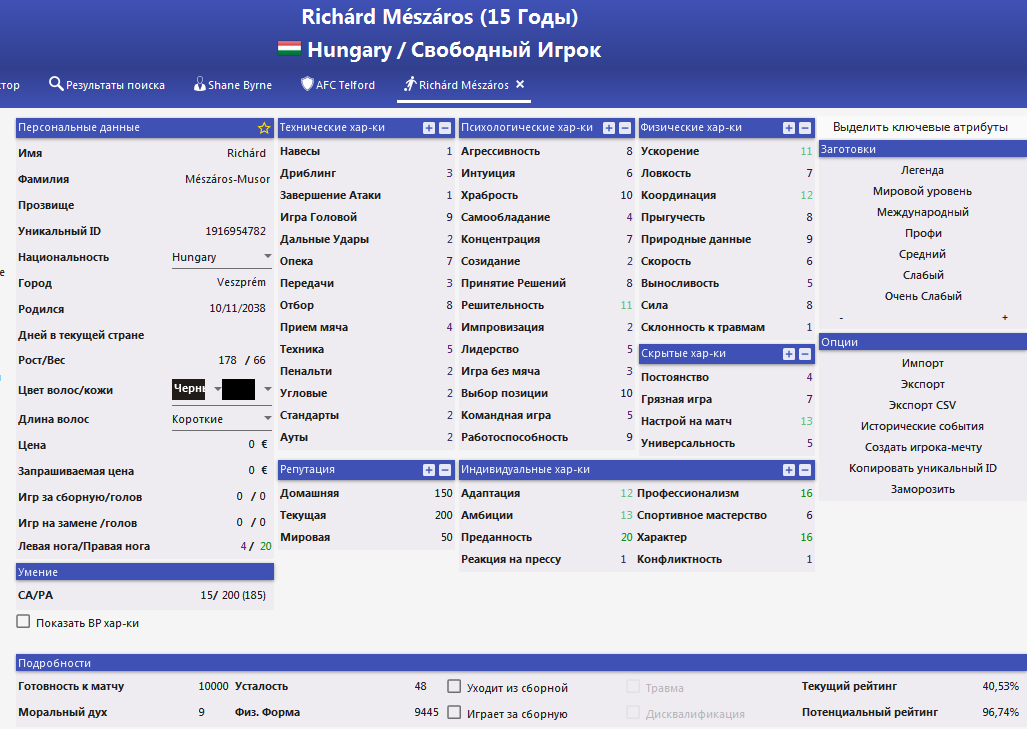
Task: Open the Длина волос dropdown
Action: (x=221, y=419)
